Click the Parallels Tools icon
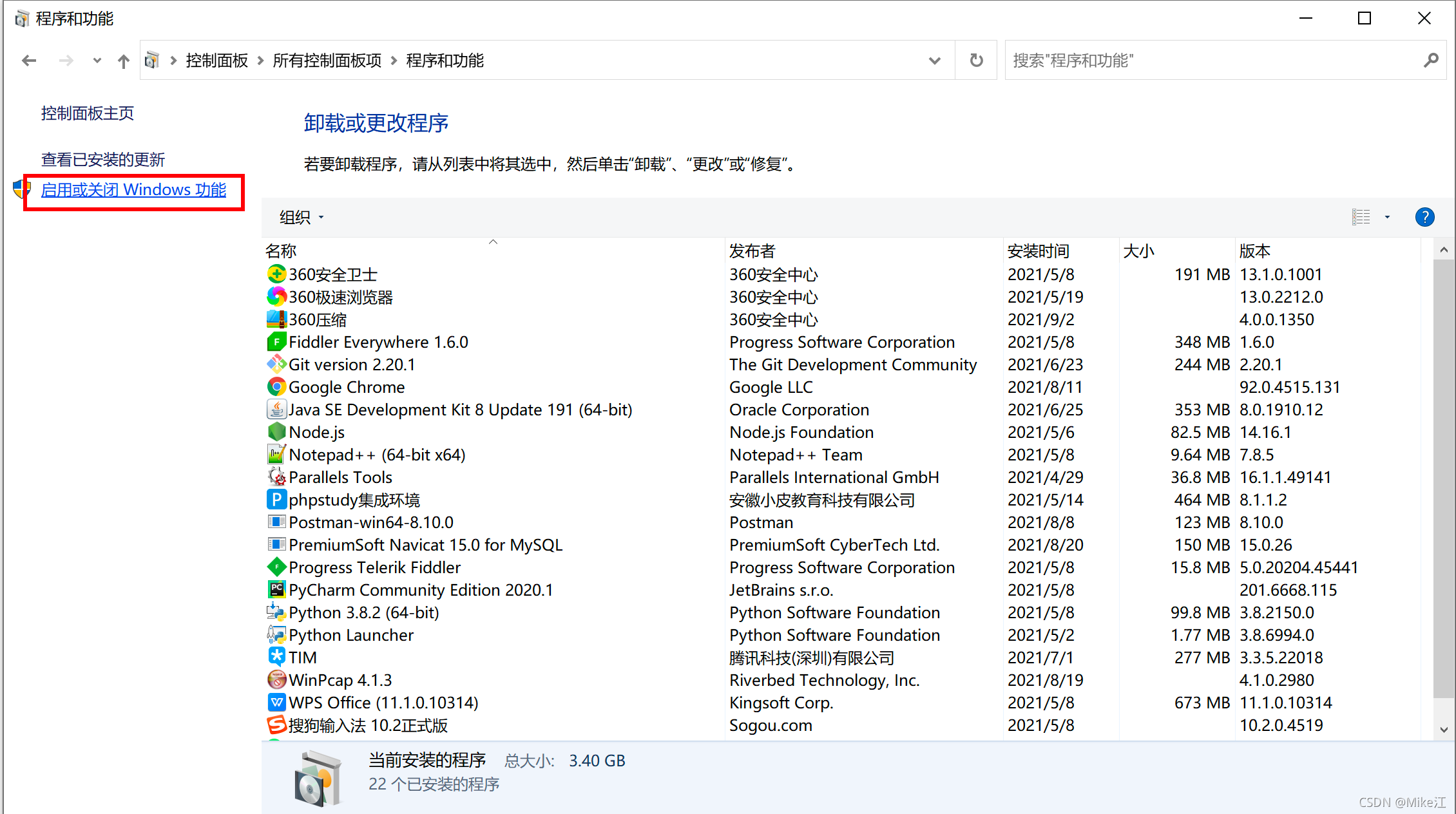1456x814 pixels. (276, 477)
